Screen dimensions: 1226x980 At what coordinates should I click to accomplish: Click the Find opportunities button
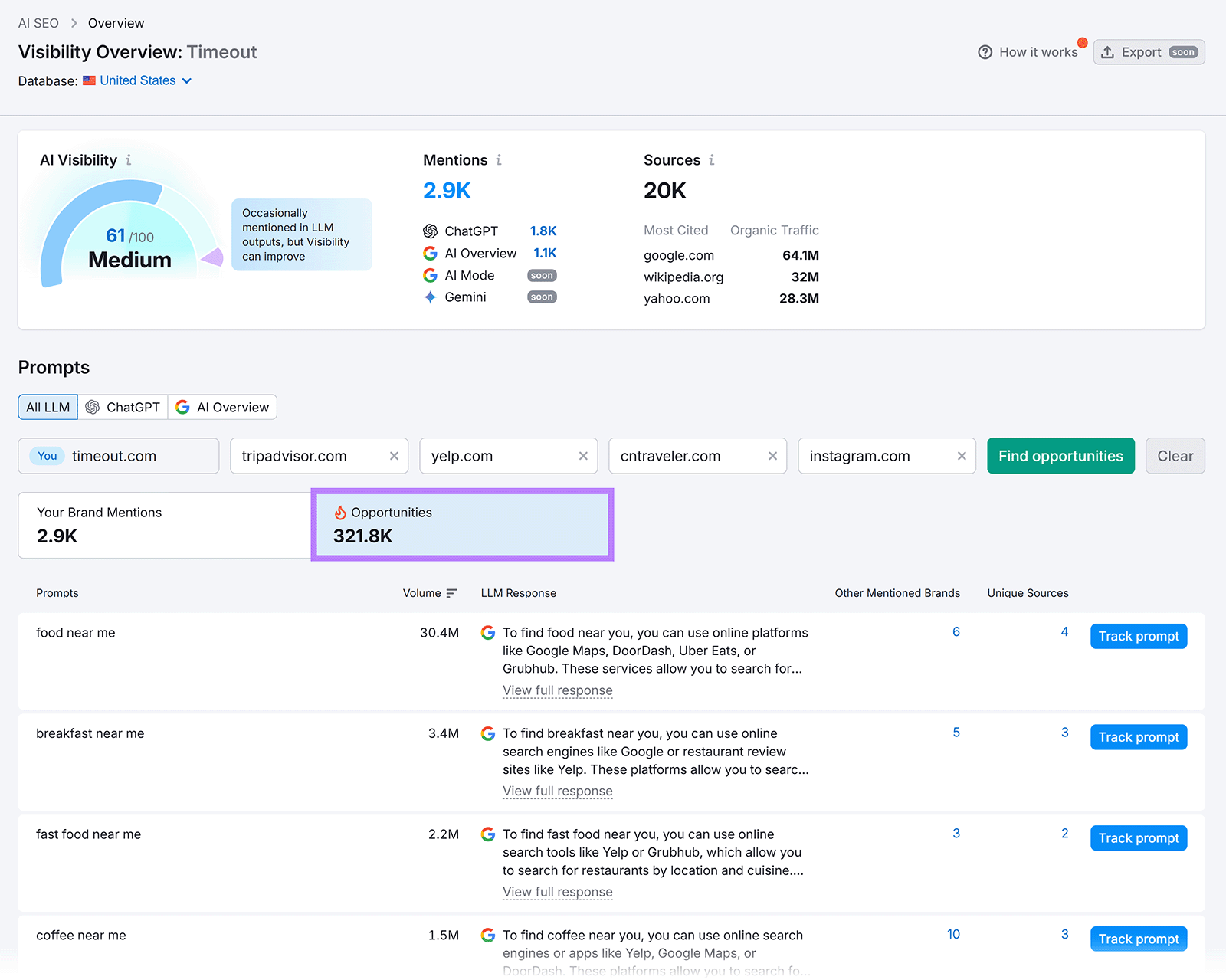[1060, 455]
